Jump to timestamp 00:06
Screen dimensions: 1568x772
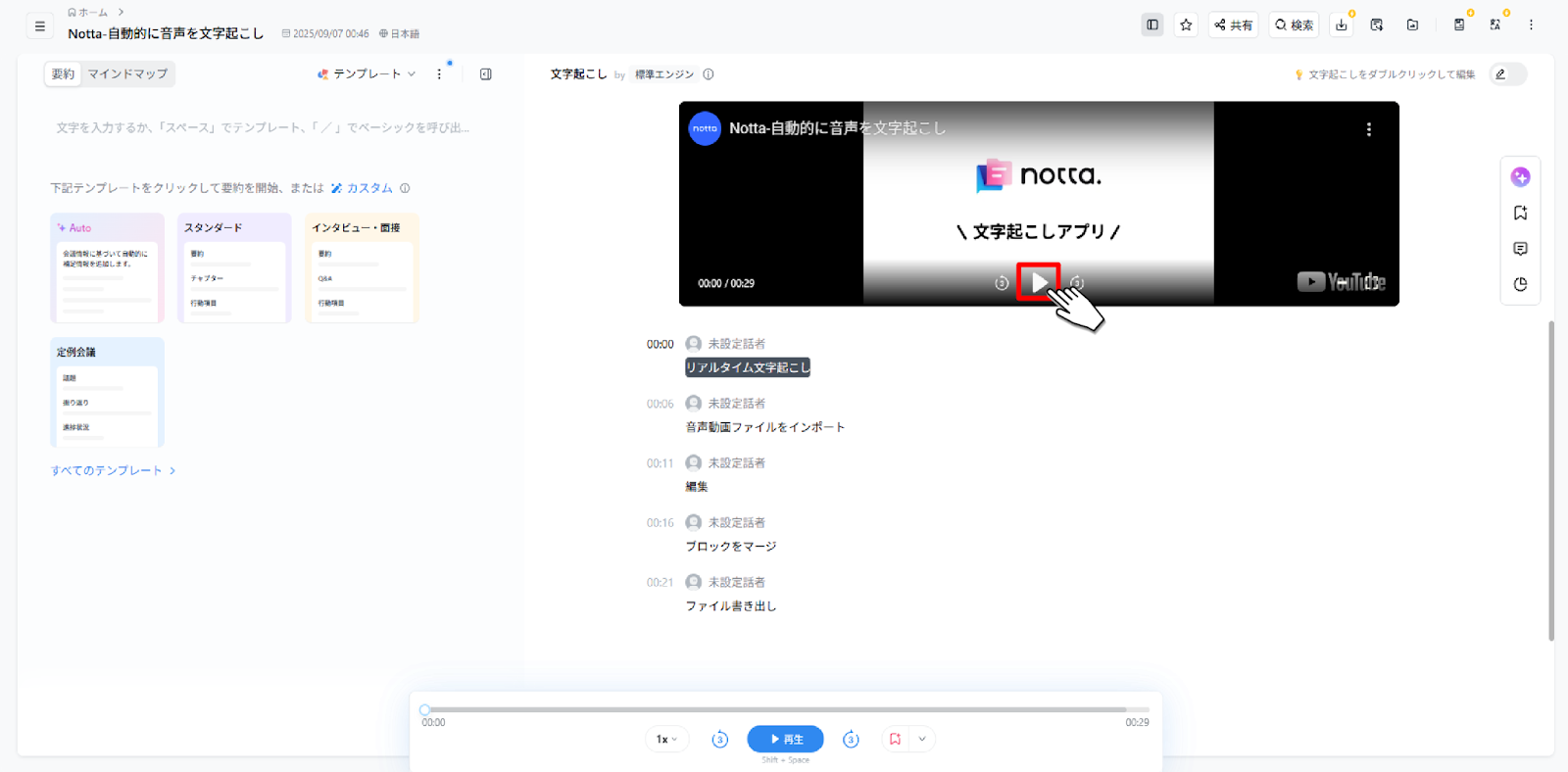660,404
